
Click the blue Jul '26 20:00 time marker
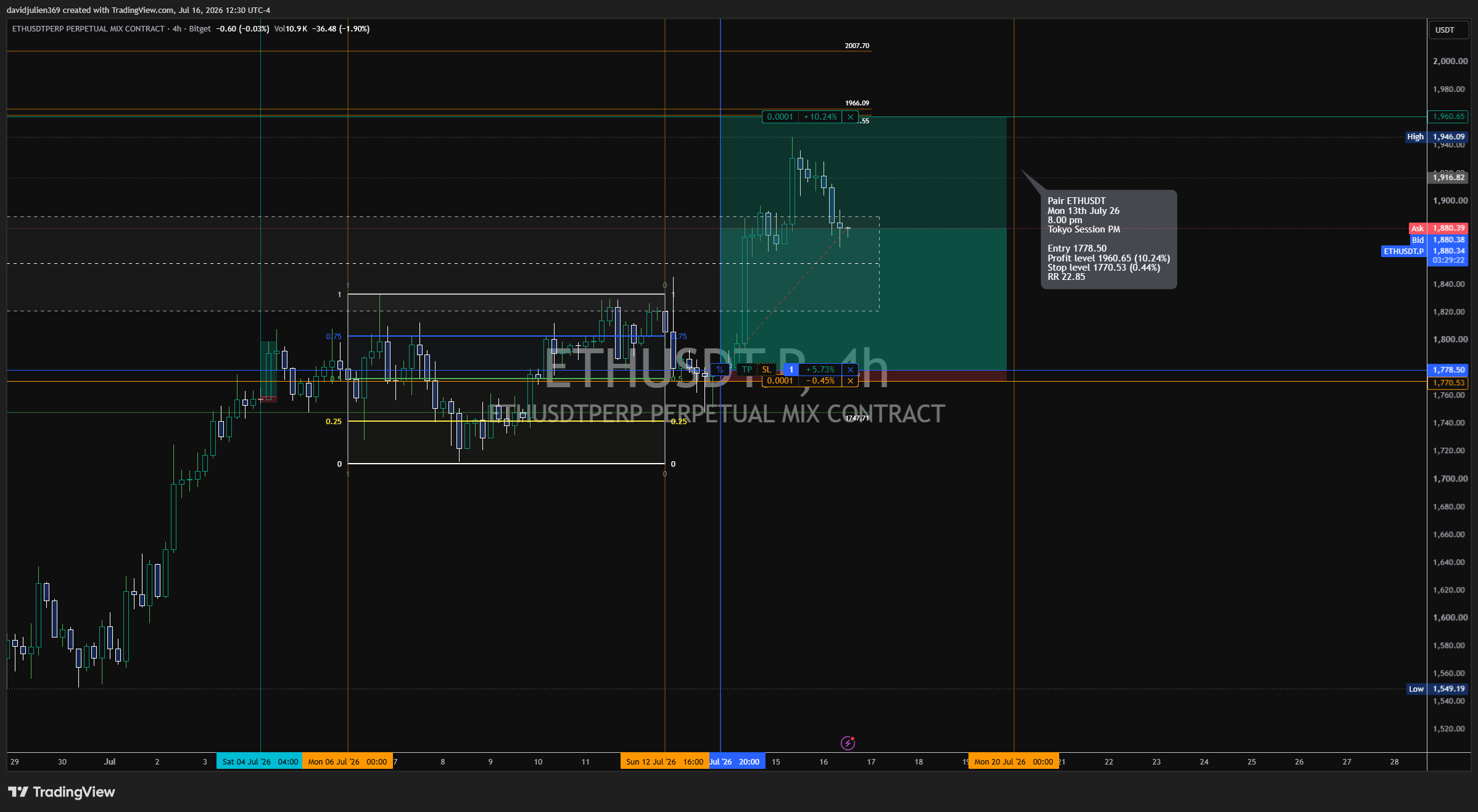tap(737, 762)
